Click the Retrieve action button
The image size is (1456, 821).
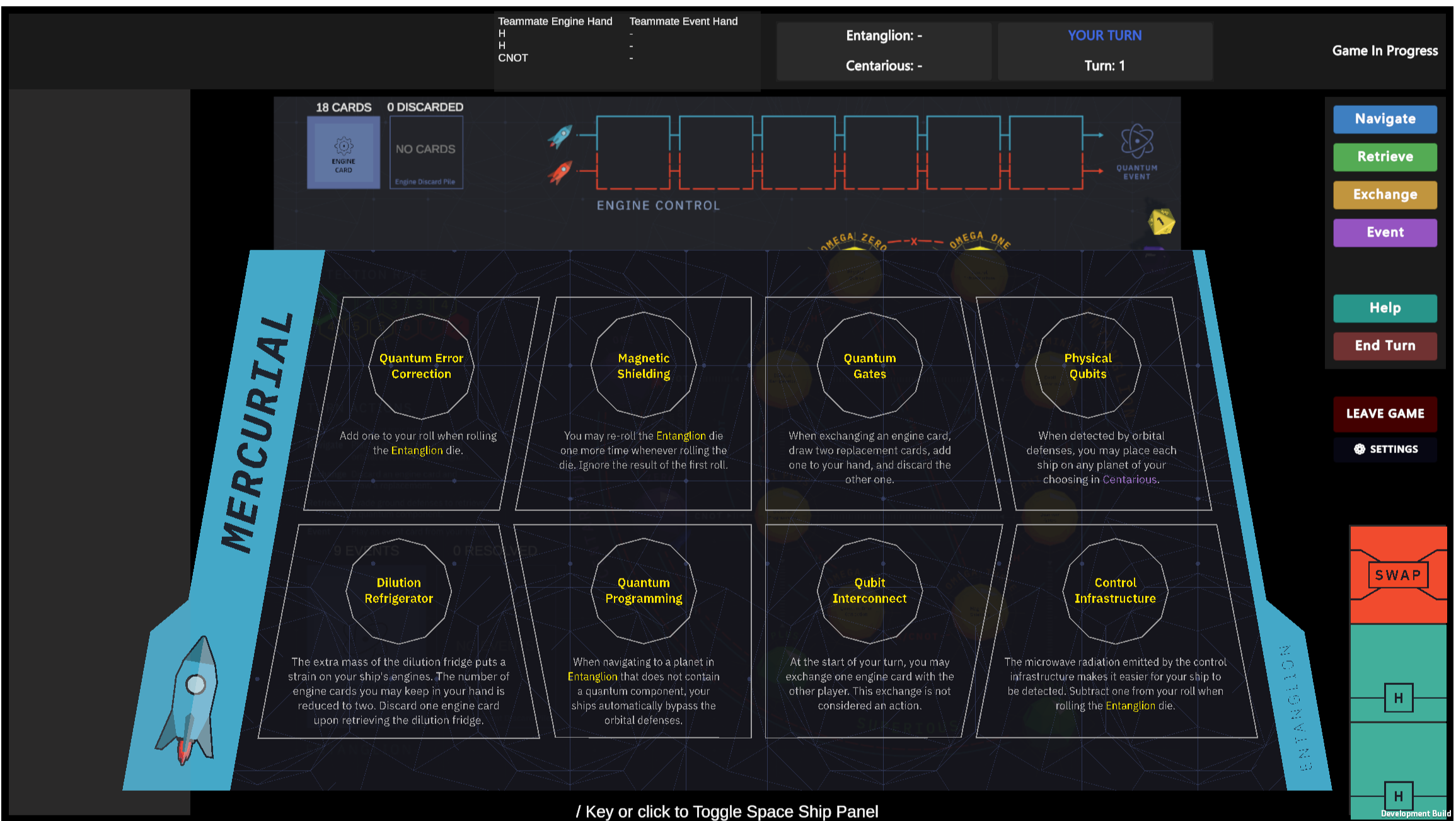click(x=1385, y=157)
